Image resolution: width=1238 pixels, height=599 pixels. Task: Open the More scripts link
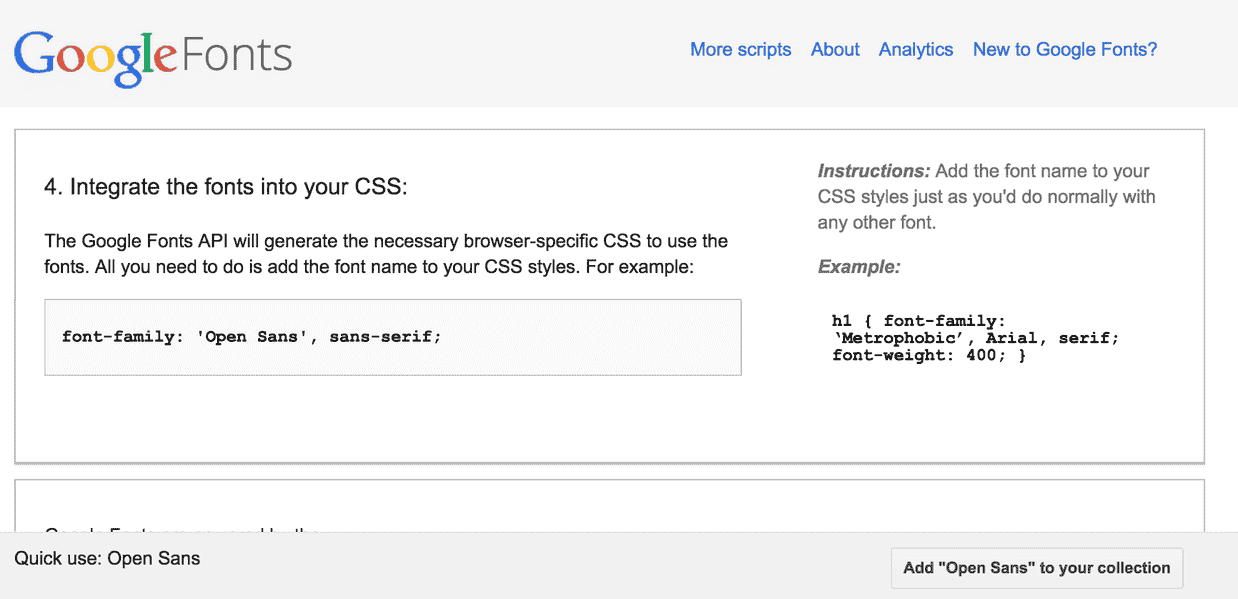740,49
